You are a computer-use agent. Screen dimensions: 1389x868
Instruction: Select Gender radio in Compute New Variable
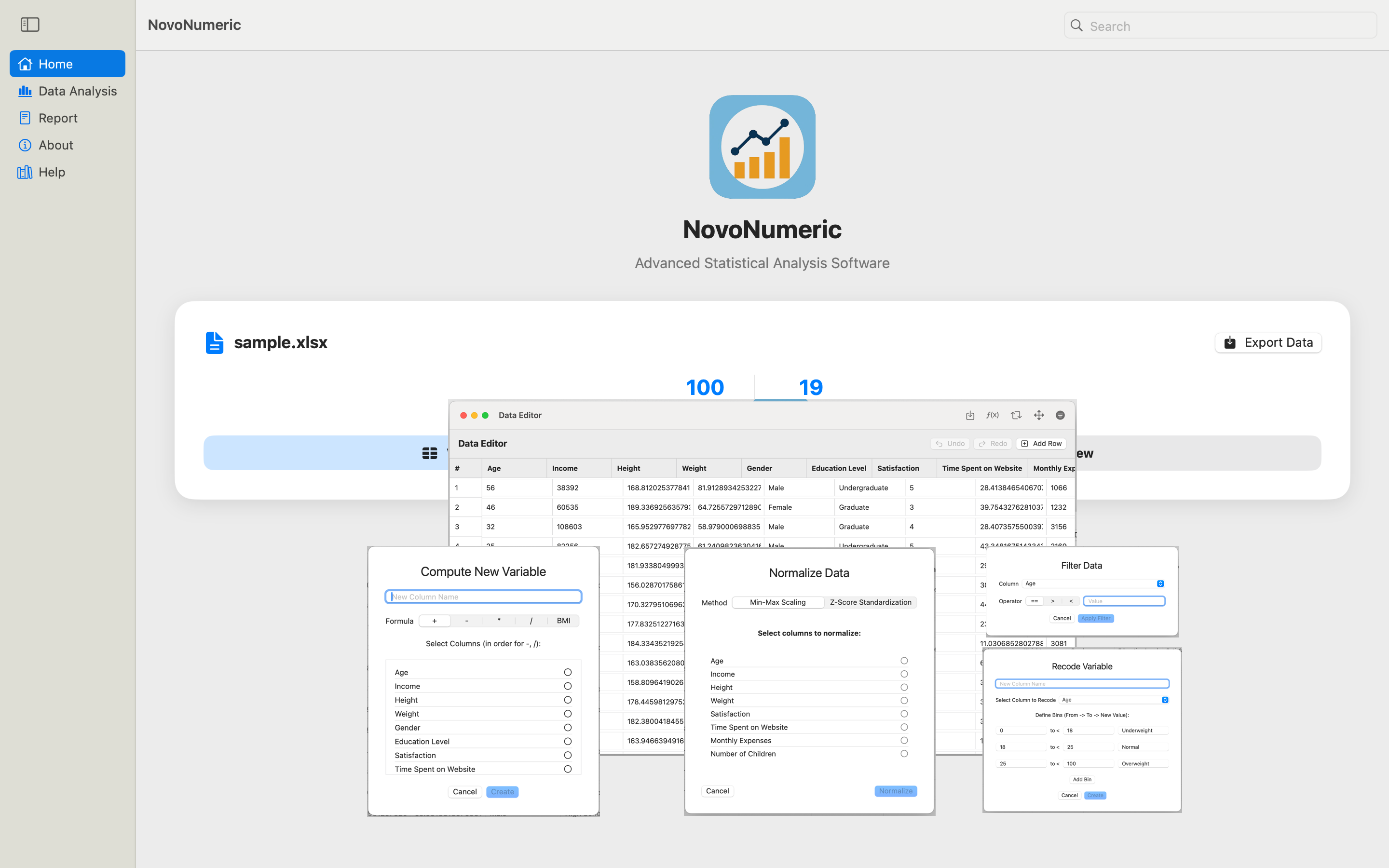(568, 727)
